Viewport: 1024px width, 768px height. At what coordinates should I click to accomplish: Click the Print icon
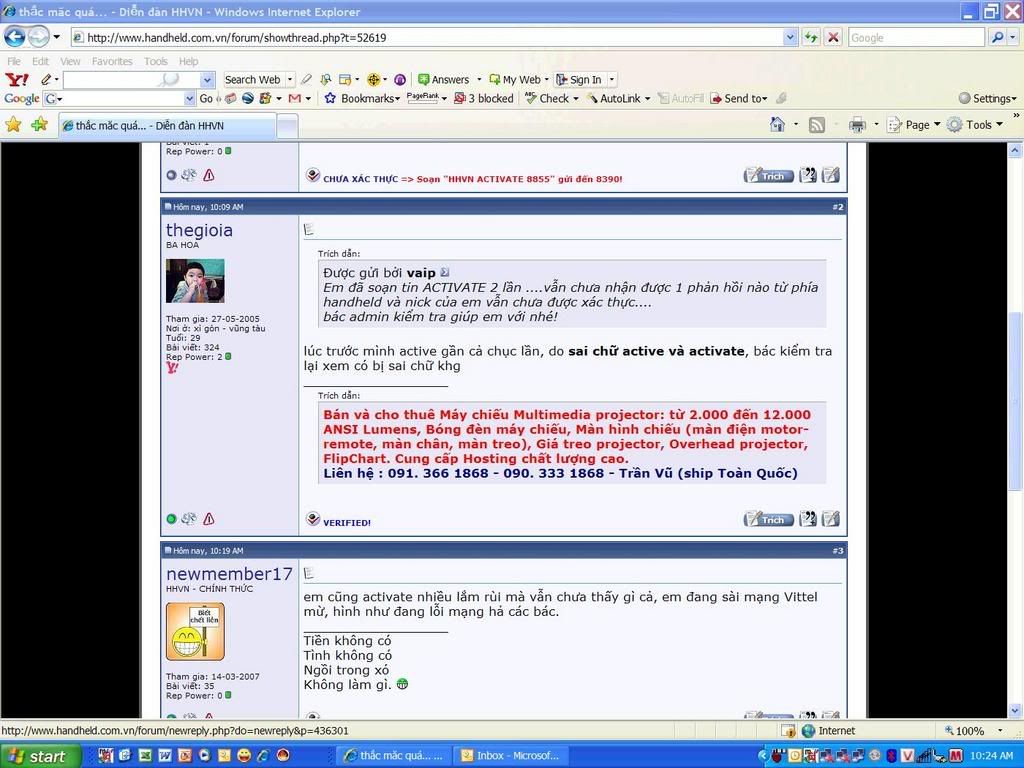(x=857, y=125)
